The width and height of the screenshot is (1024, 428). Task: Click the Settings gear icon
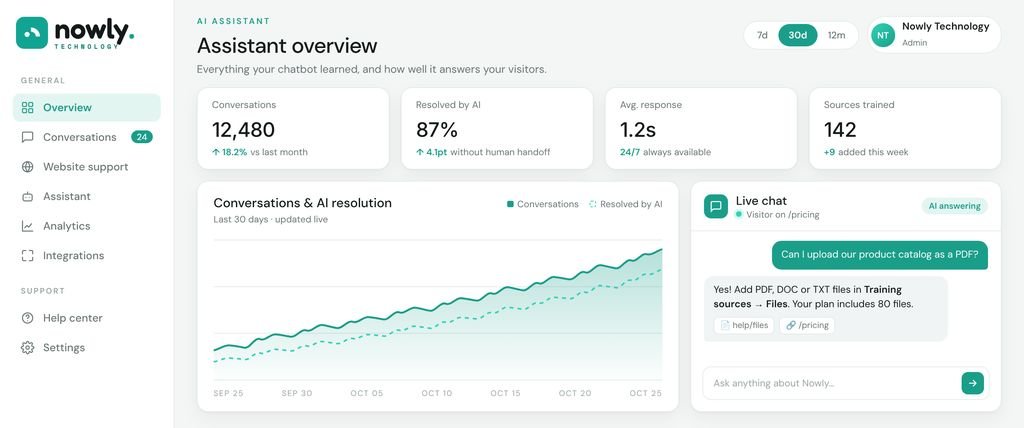tap(27, 348)
